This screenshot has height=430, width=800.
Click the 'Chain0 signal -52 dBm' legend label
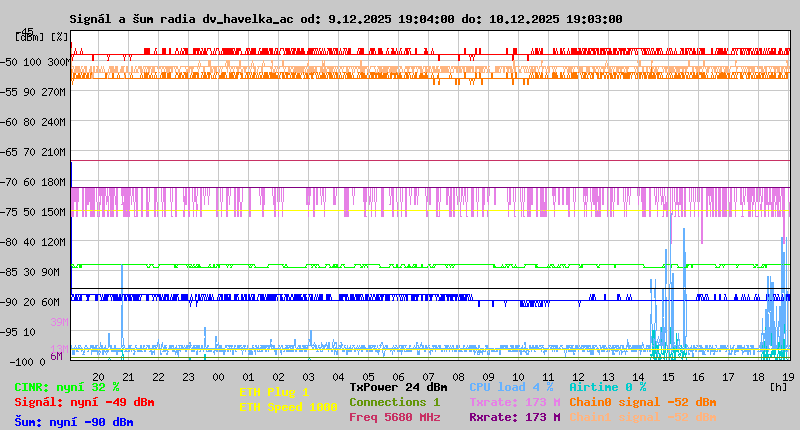(643, 402)
